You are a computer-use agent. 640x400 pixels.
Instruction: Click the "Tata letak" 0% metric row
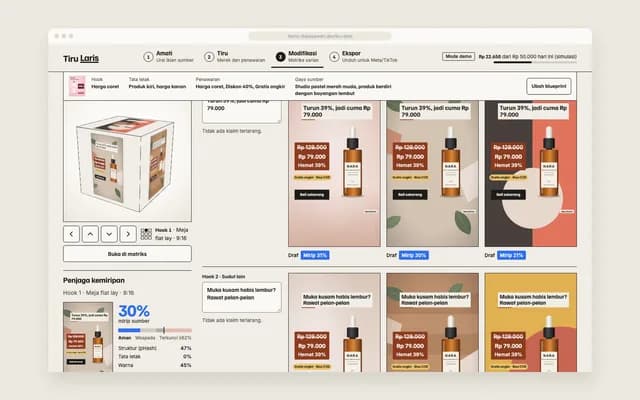click(x=155, y=357)
